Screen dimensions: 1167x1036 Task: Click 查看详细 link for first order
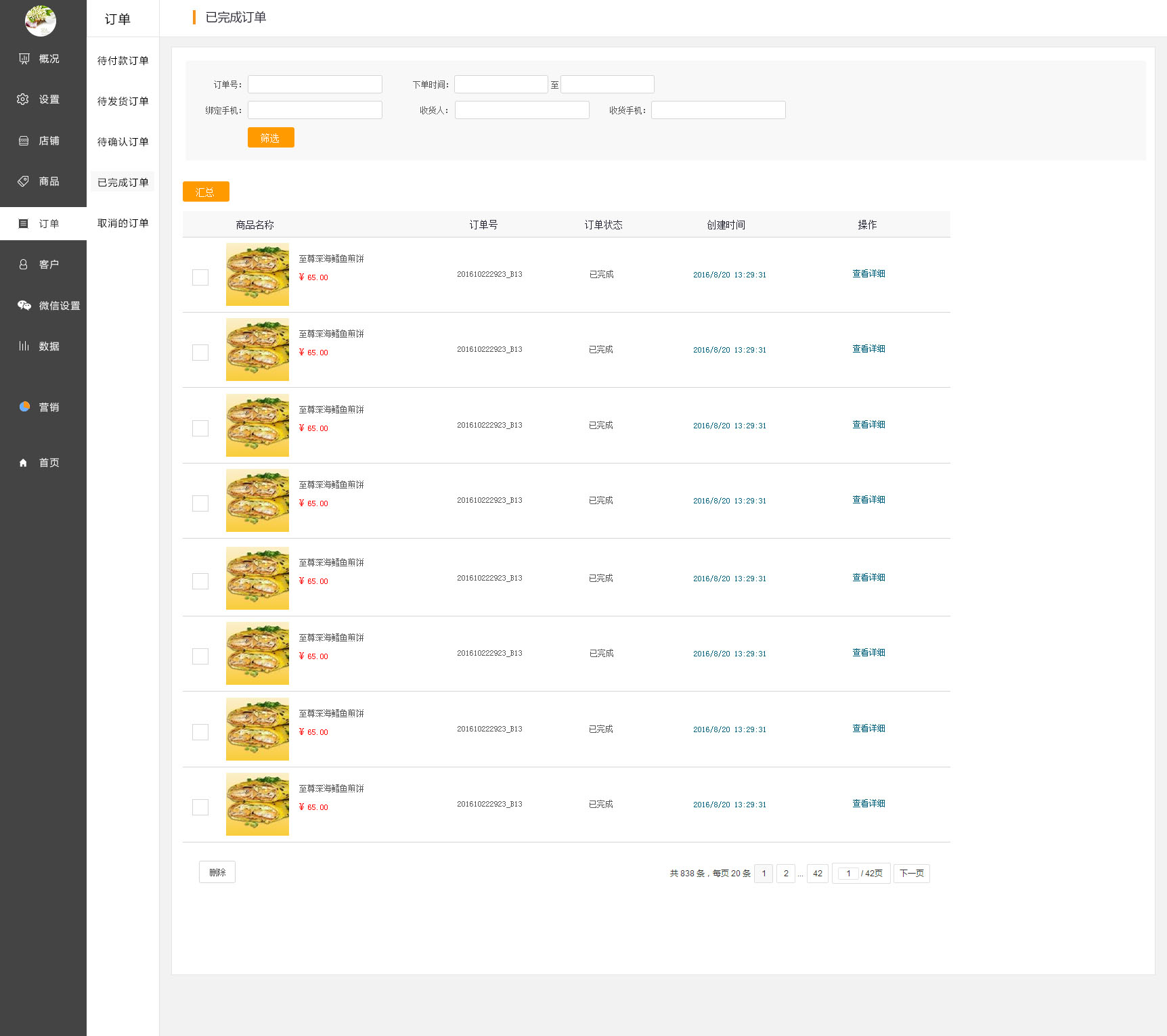click(x=868, y=274)
